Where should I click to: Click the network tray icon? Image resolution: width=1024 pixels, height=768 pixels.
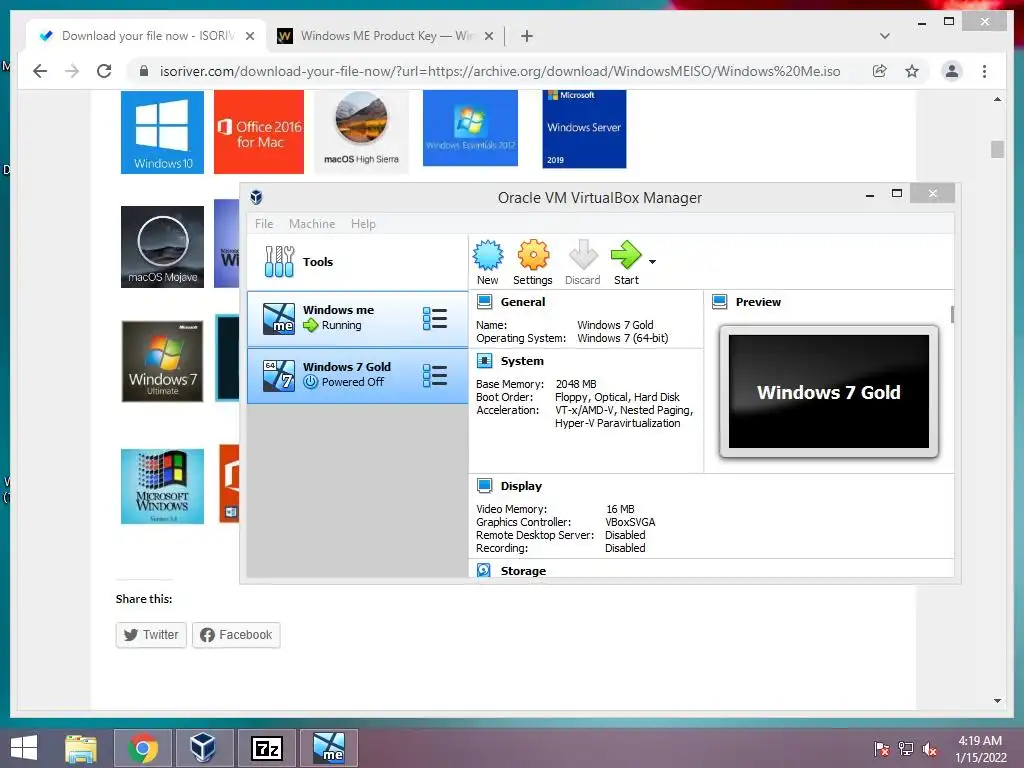pos(906,748)
